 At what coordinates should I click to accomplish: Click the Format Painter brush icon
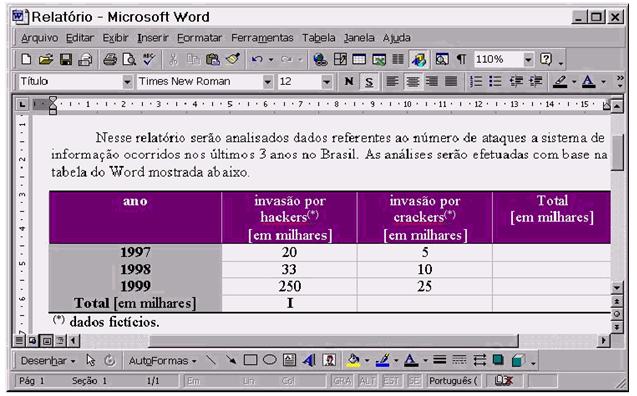pyautogui.click(x=233, y=60)
